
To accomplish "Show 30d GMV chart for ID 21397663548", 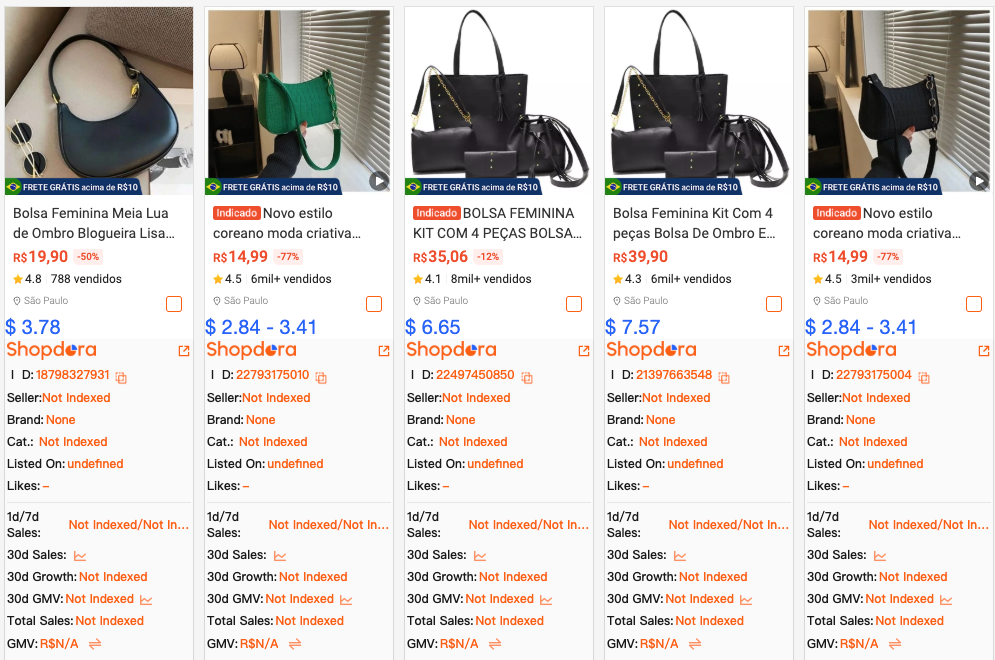I will pos(747,599).
